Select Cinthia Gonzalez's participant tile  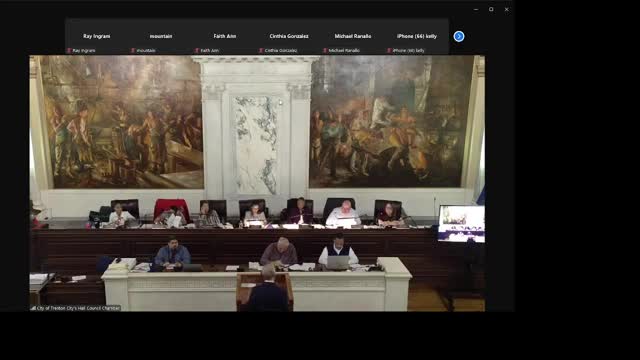tap(289, 36)
